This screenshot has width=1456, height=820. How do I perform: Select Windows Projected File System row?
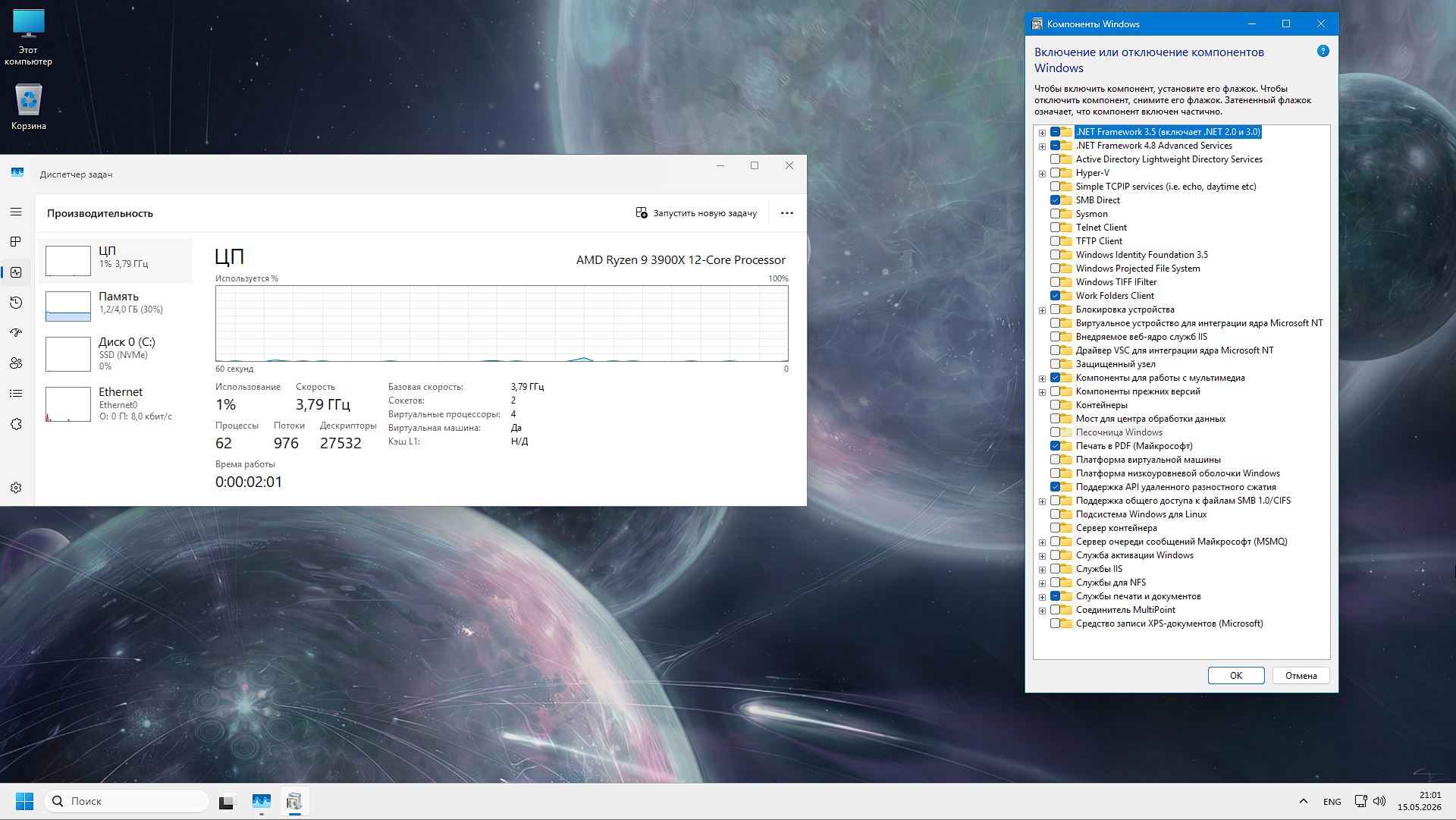tap(1137, 269)
